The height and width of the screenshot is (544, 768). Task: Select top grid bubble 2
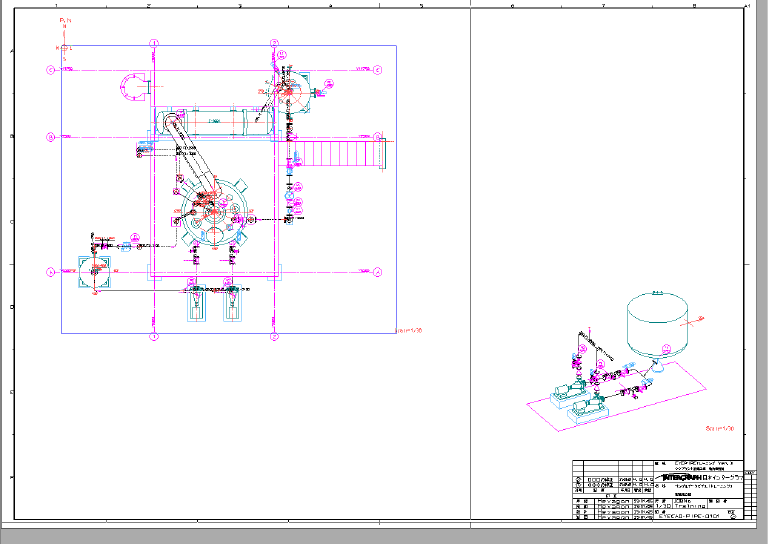click(274, 43)
